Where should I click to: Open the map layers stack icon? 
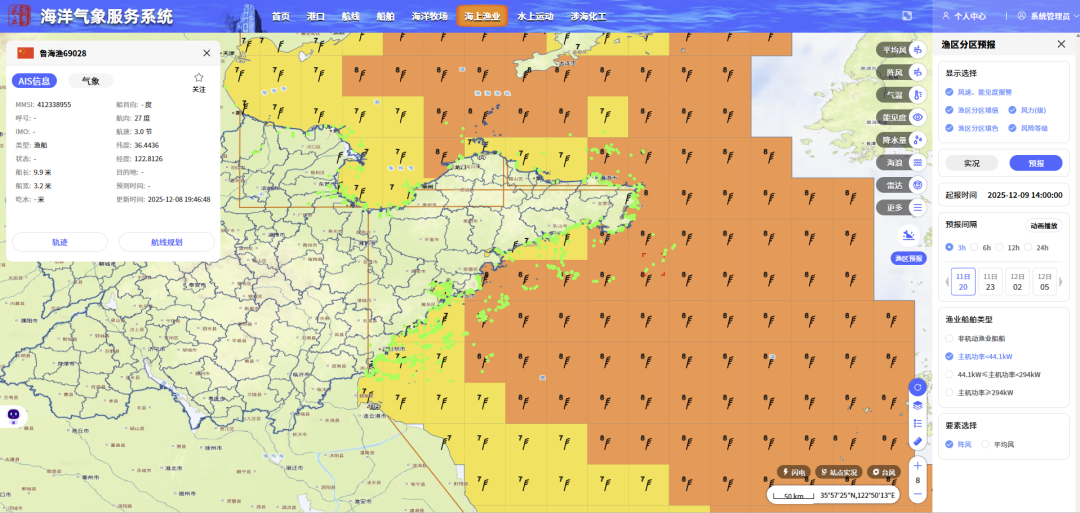click(x=917, y=405)
